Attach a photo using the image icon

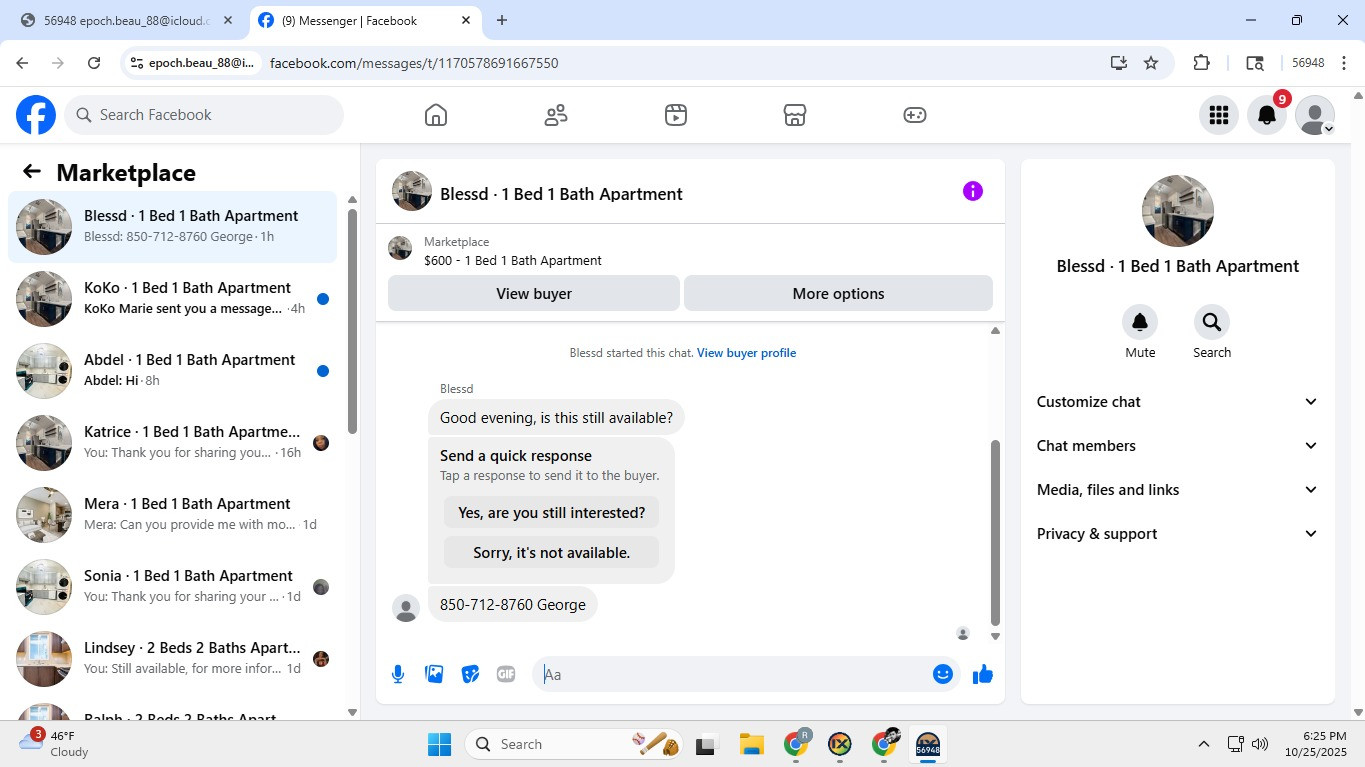pos(434,674)
